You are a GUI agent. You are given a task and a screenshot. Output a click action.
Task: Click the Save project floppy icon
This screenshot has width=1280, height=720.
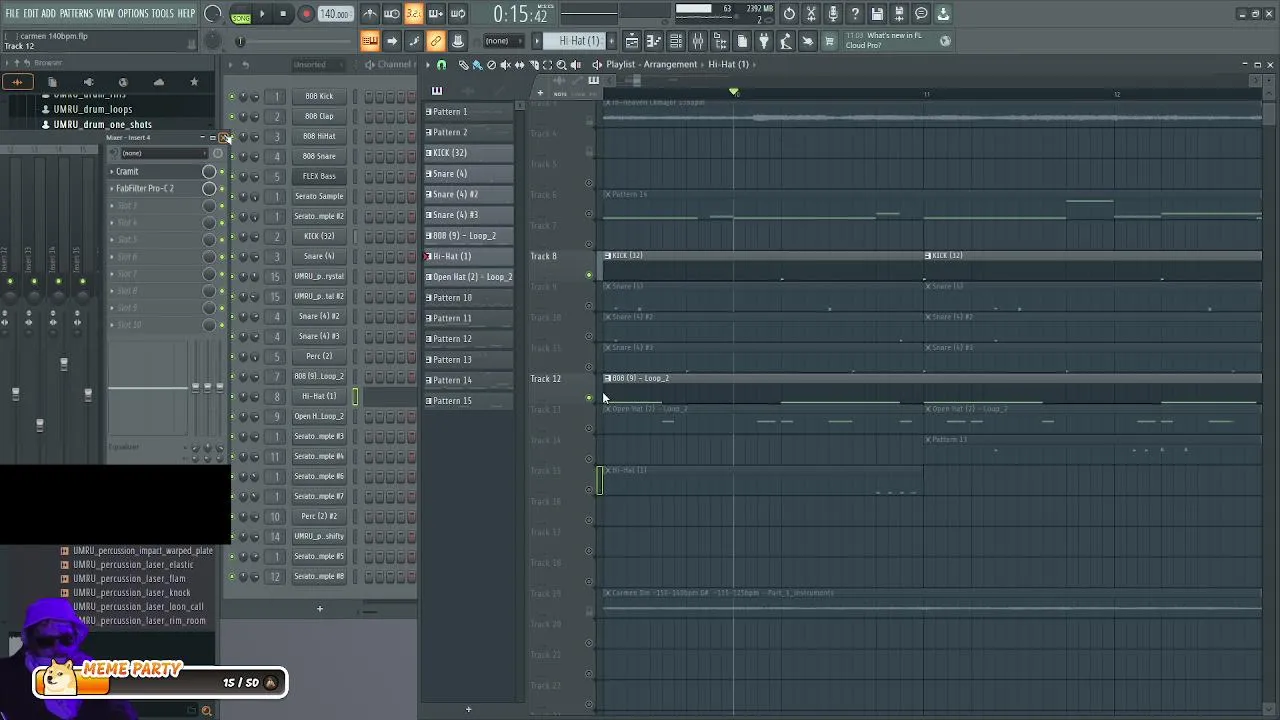pos(877,14)
